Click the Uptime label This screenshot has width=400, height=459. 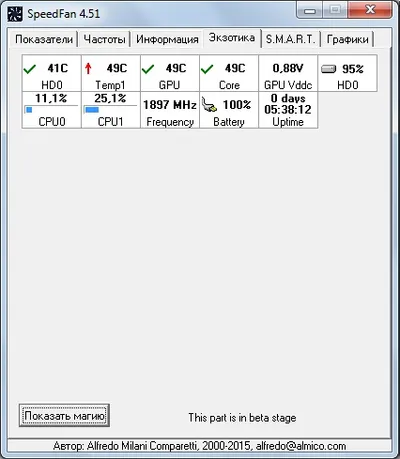click(288, 122)
